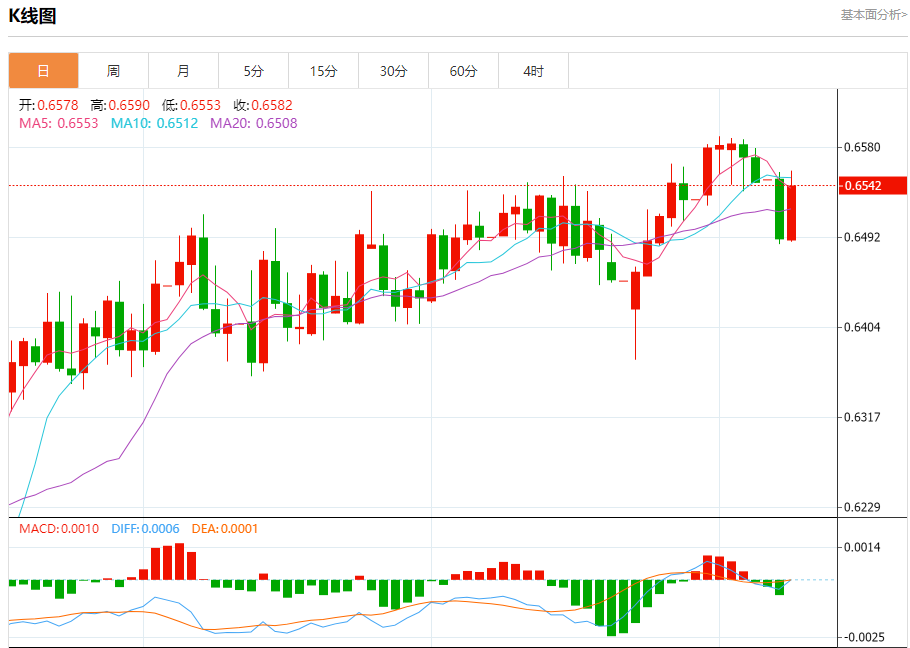Image resolution: width=910 pixels, height=648 pixels.
Task: Switch to the 周 weekly tab
Action: (113, 71)
